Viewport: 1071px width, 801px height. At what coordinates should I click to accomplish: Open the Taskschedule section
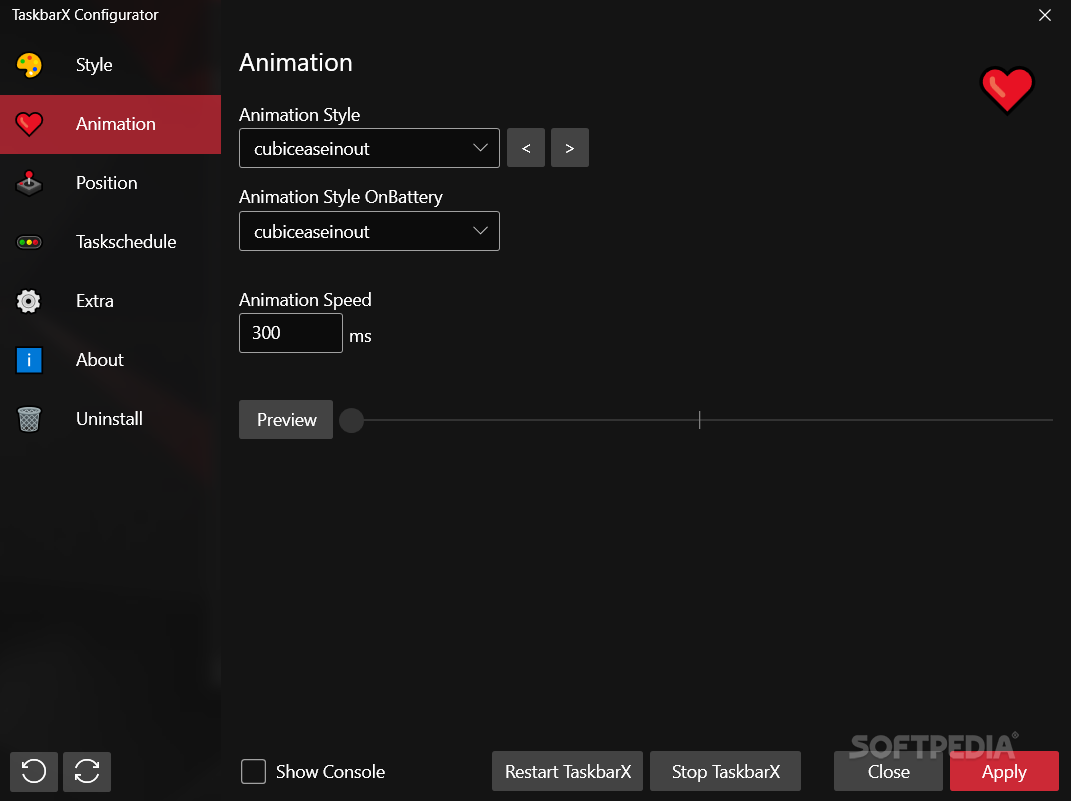111,242
